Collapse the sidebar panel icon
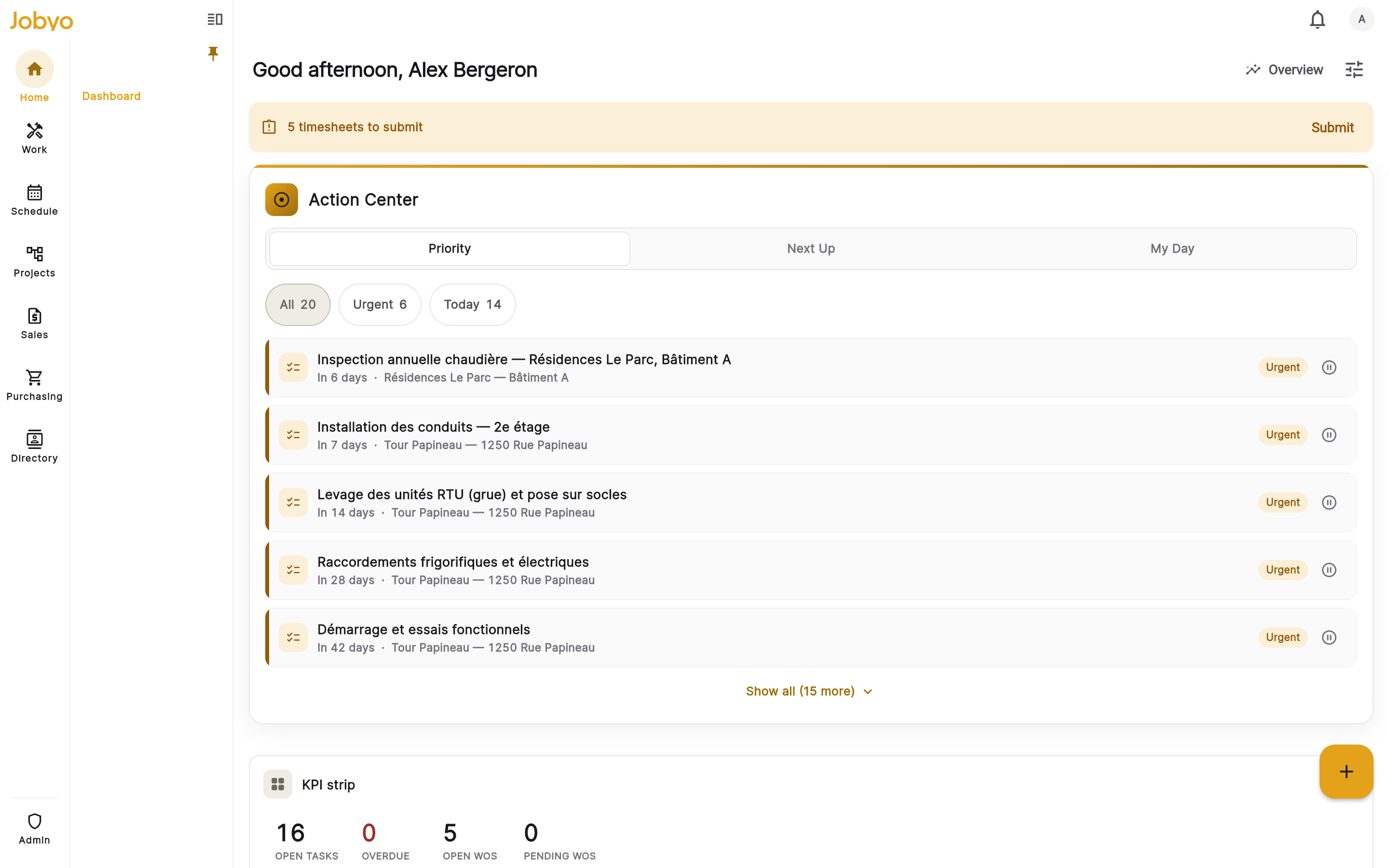Image resolution: width=1389 pixels, height=868 pixels. pos(215,19)
